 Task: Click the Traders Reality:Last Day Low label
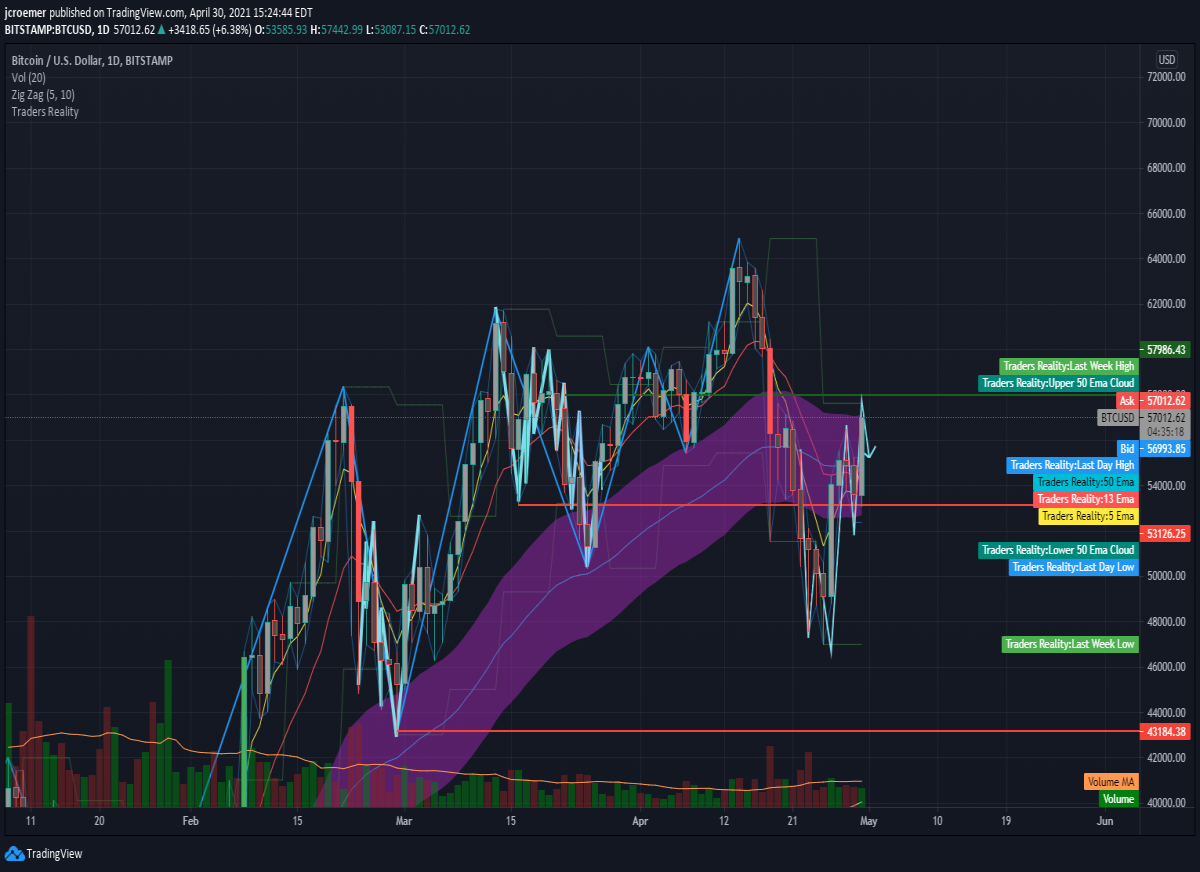tap(1074, 567)
